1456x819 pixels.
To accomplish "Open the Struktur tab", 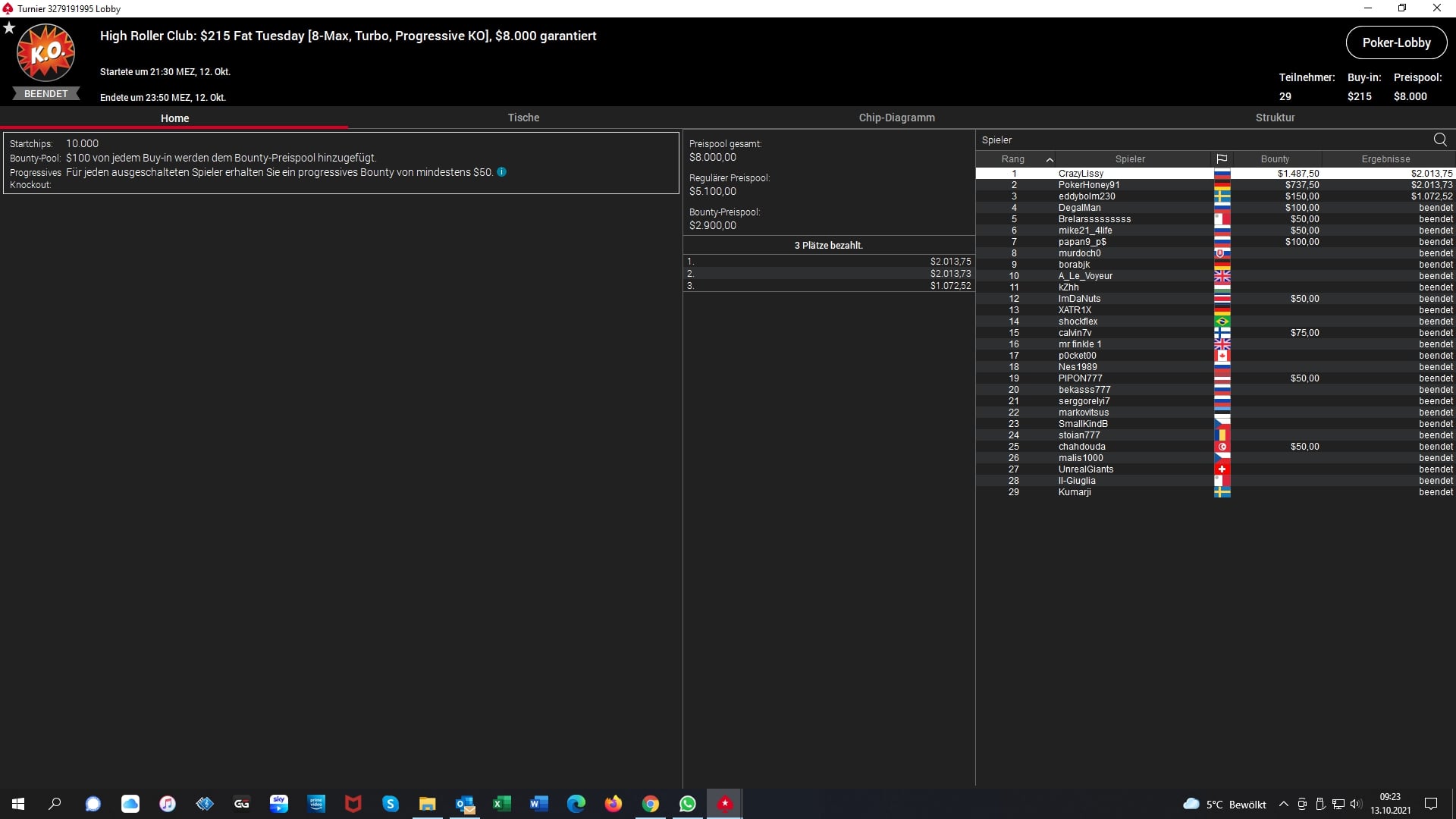I will click(x=1275, y=118).
